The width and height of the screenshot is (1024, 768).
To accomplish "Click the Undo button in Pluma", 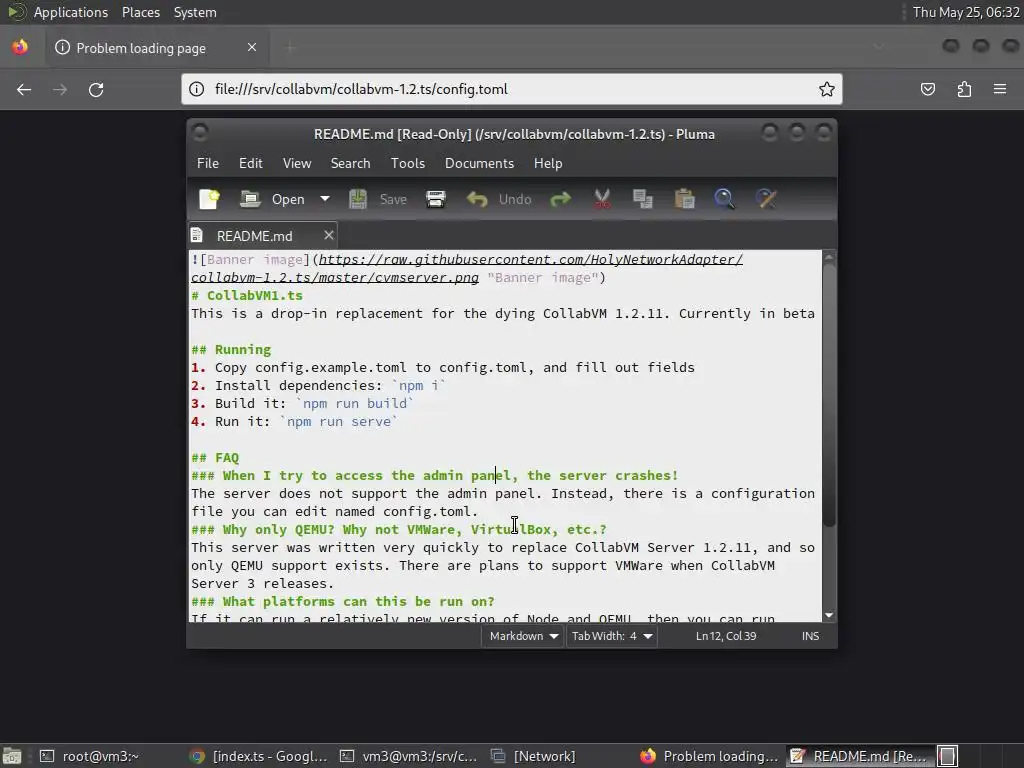I will (x=499, y=199).
